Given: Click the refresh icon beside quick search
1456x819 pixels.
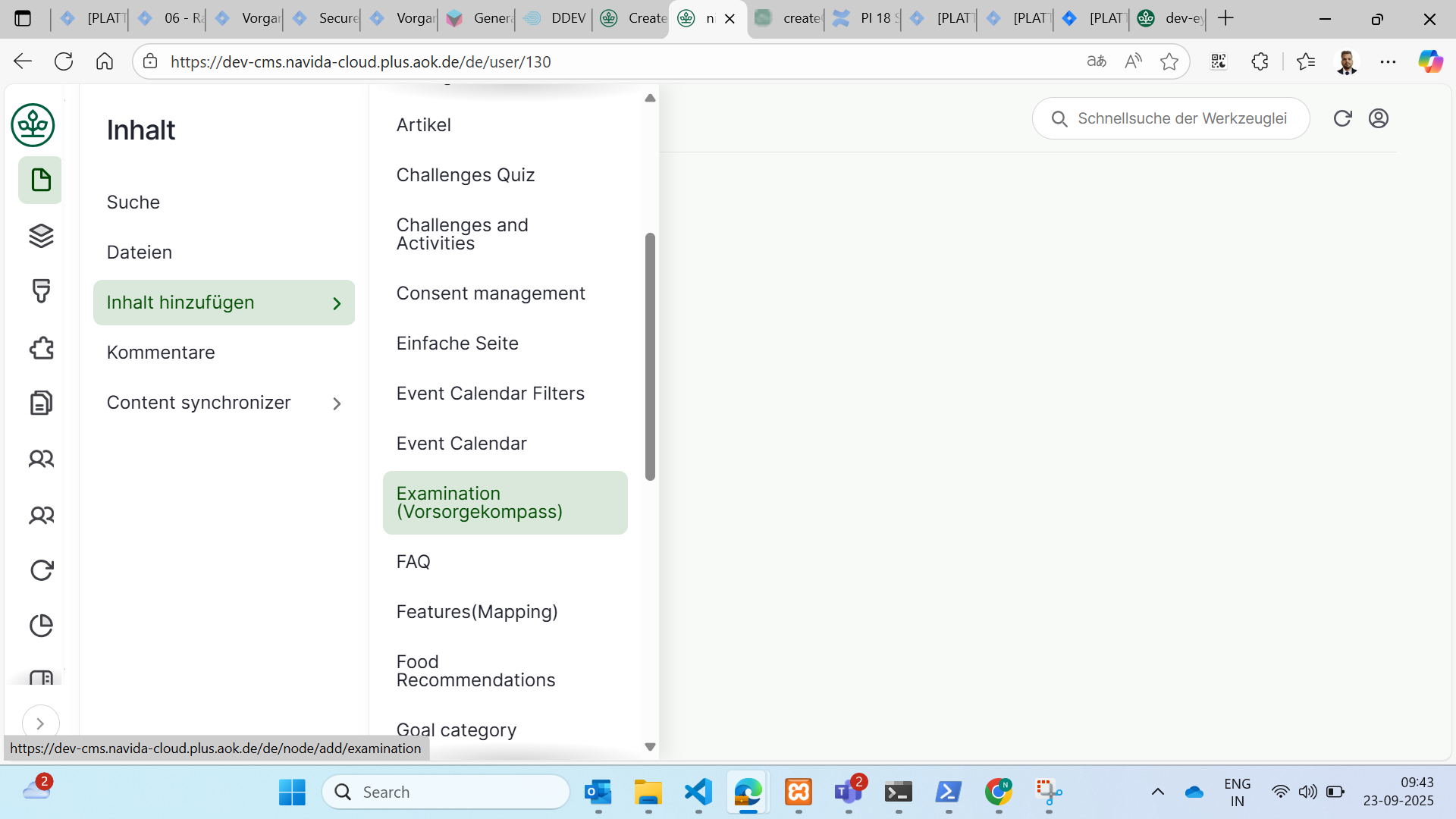Looking at the screenshot, I should pos(1342,118).
